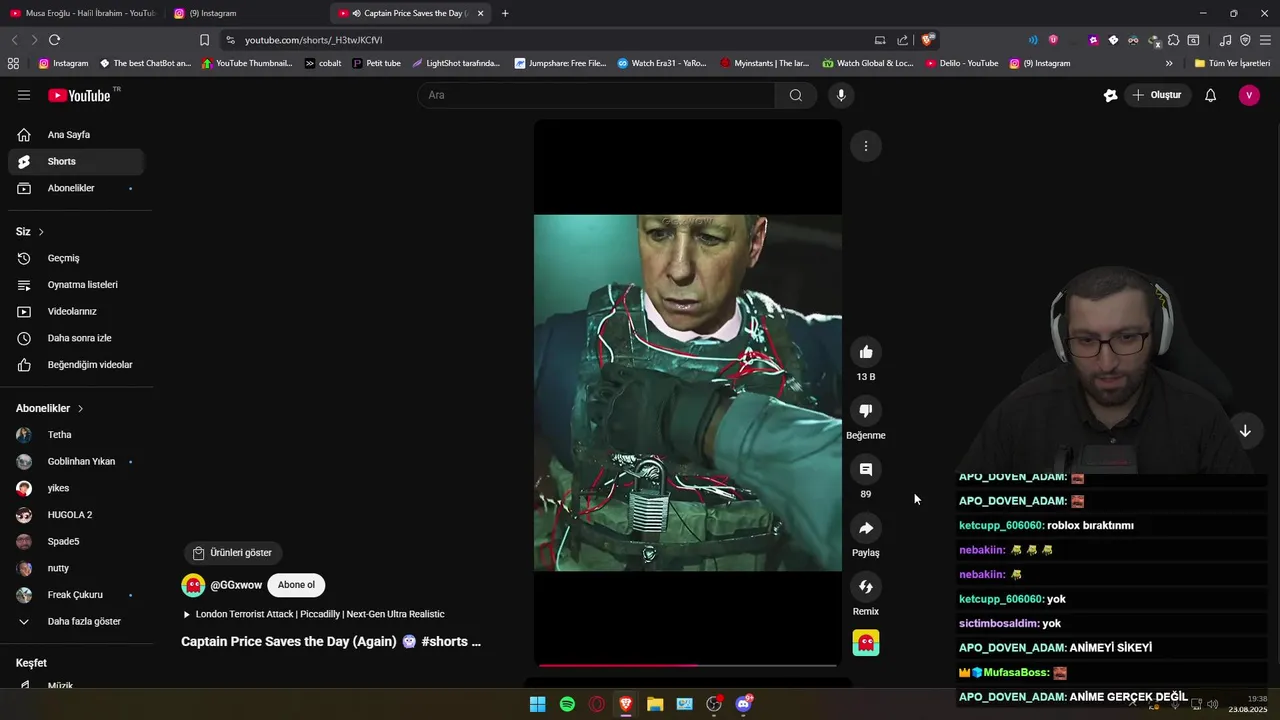Image resolution: width=1280 pixels, height=720 pixels.
Task: Remix this Short
Action: (x=866, y=586)
